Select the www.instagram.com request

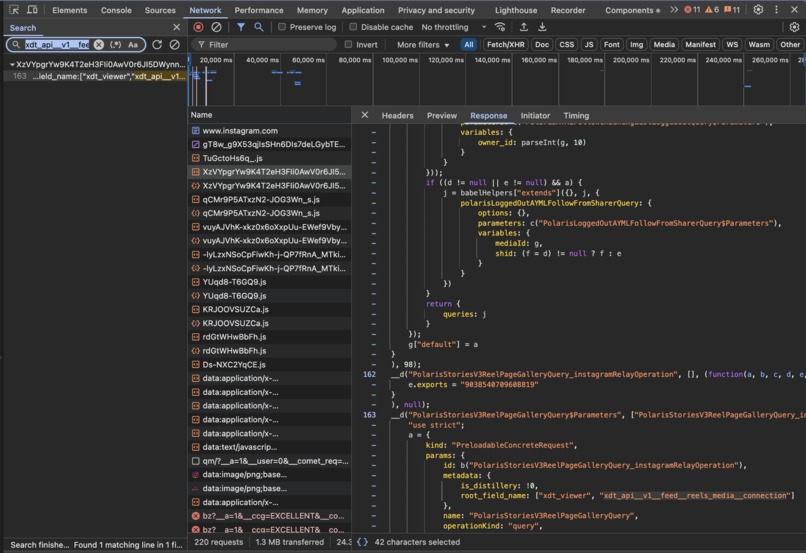click(240, 131)
